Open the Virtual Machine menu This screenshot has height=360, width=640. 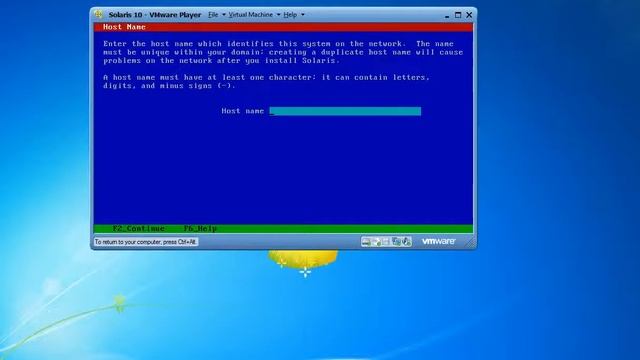point(251,15)
